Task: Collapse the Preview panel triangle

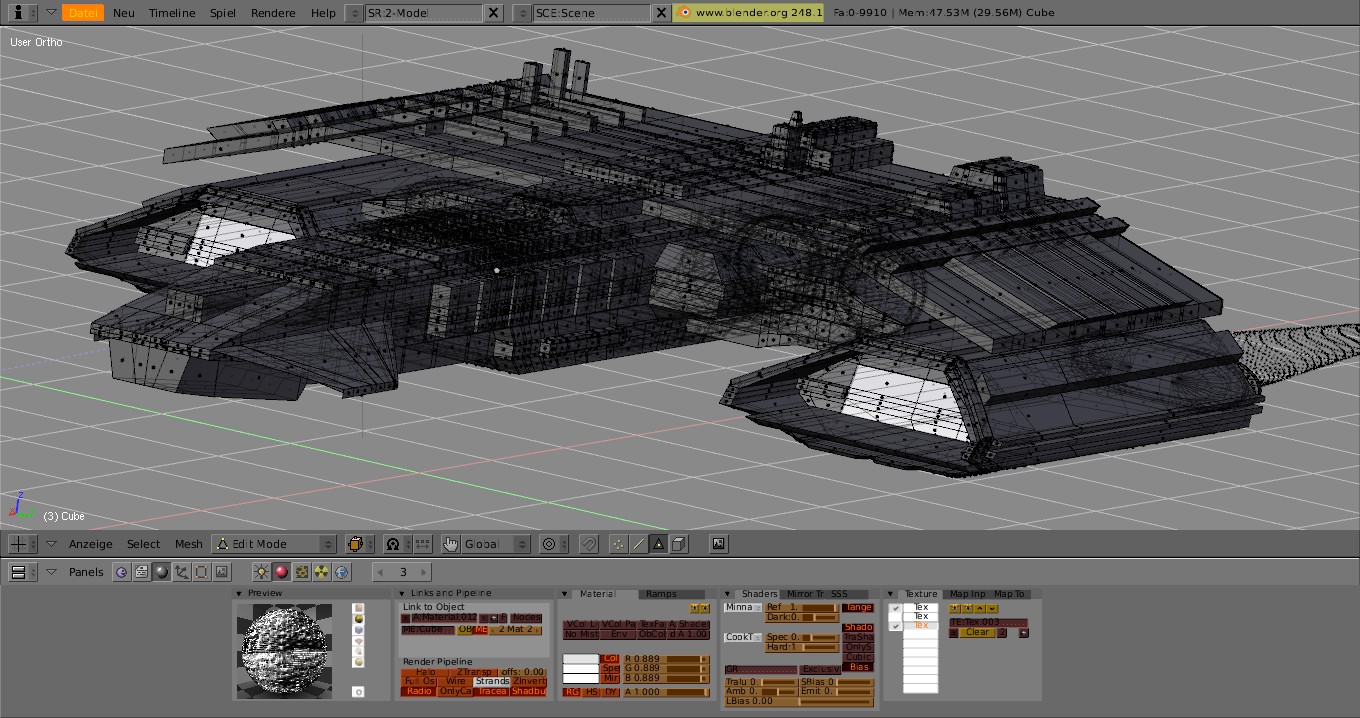Action: pyautogui.click(x=239, y=594)
